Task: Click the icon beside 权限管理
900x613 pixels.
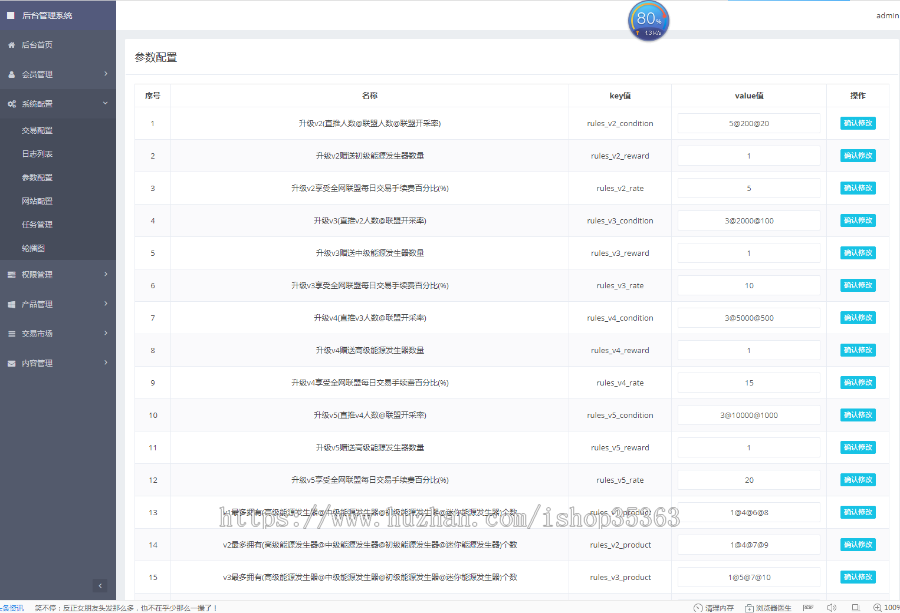Action: point(11,275)
